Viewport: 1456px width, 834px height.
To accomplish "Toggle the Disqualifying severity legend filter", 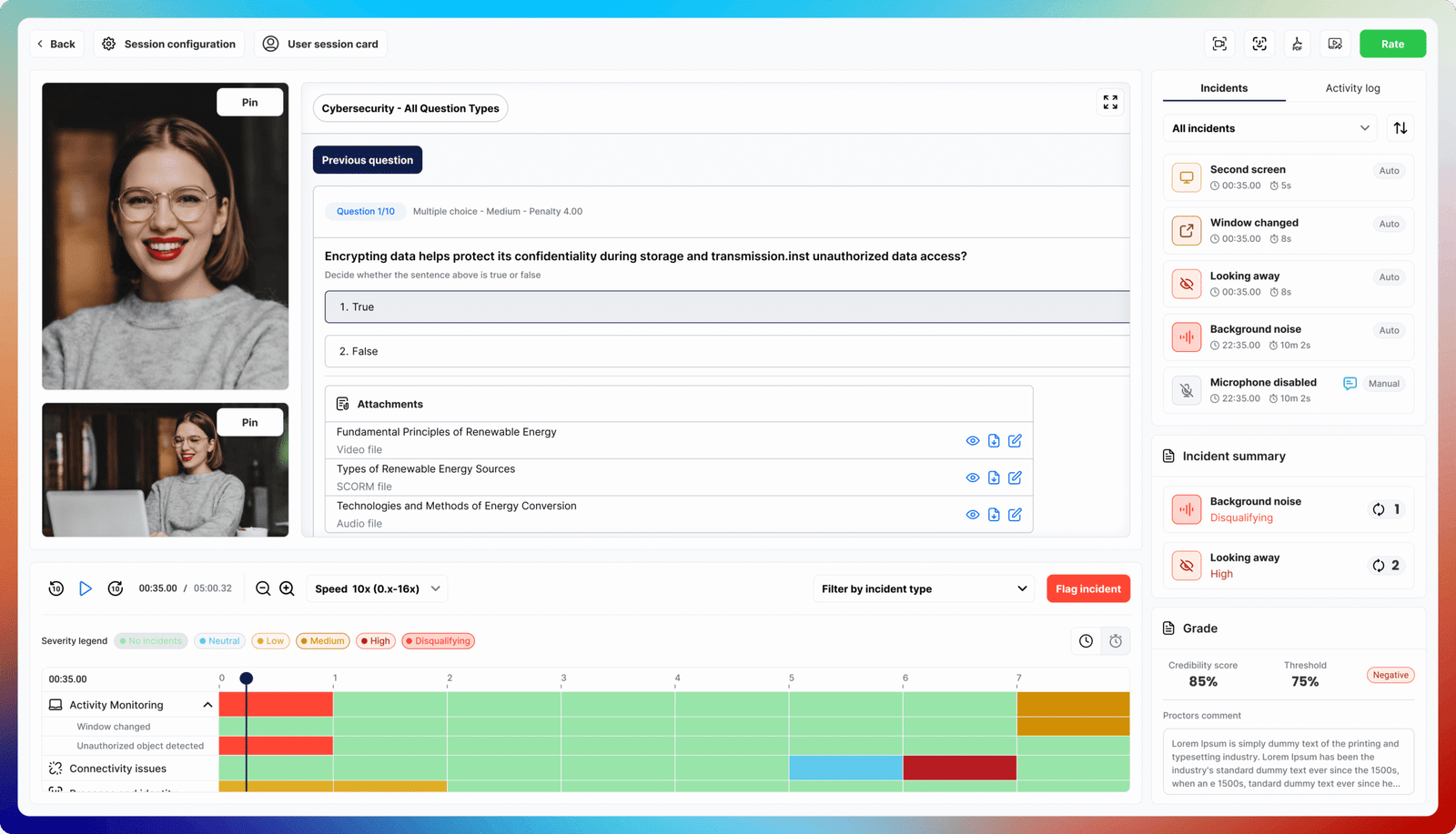I will click(438, 641).
